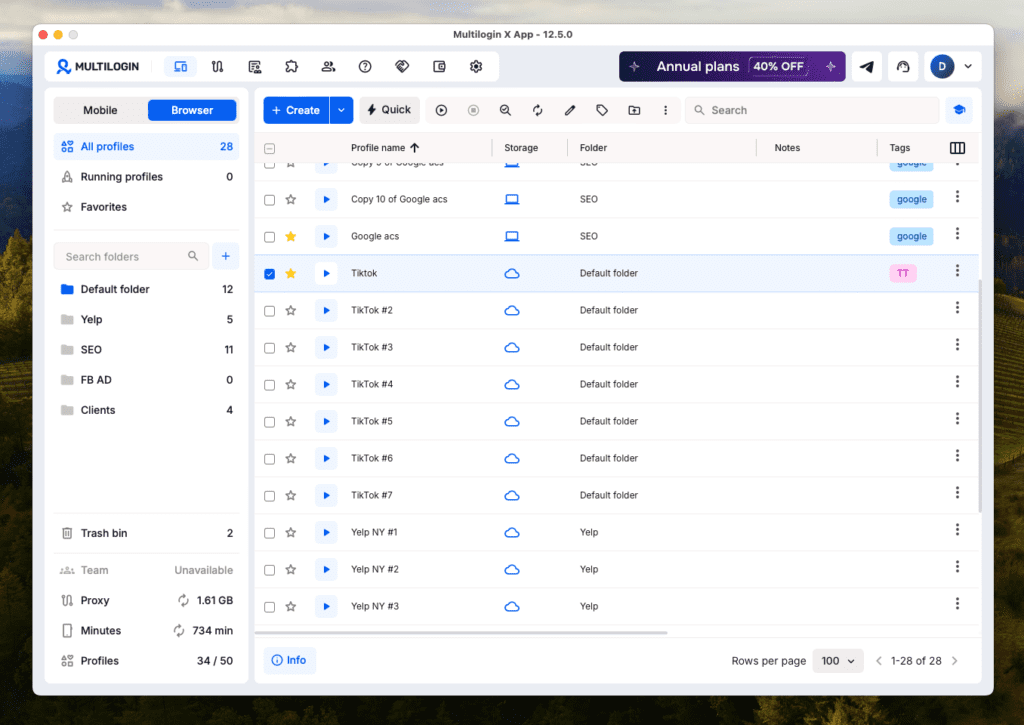The height and width of the screenshot is (725, 1024).
Task: Click the stop profiles icon in toolbar
Action: tap(473, 110)
